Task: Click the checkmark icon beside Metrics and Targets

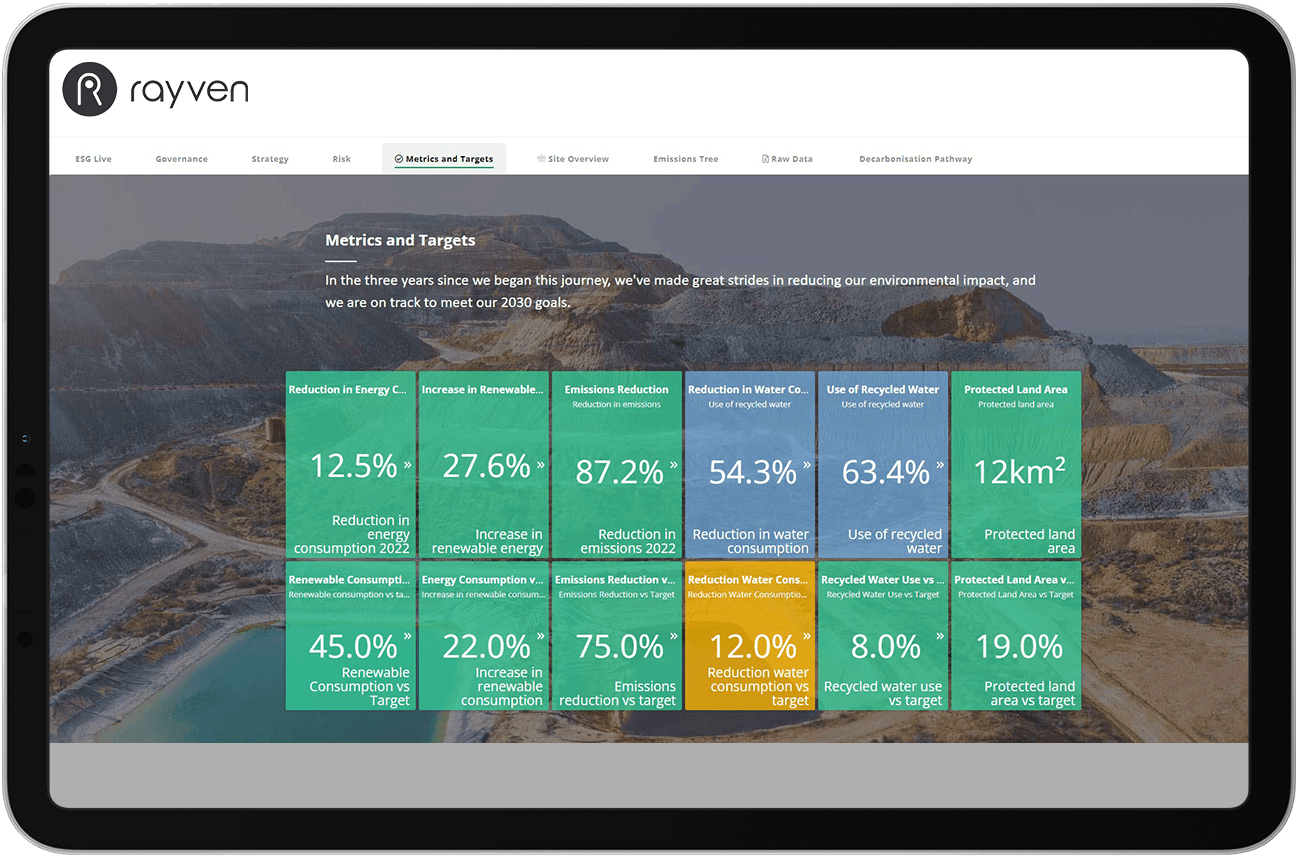Action: pos(399,158)
